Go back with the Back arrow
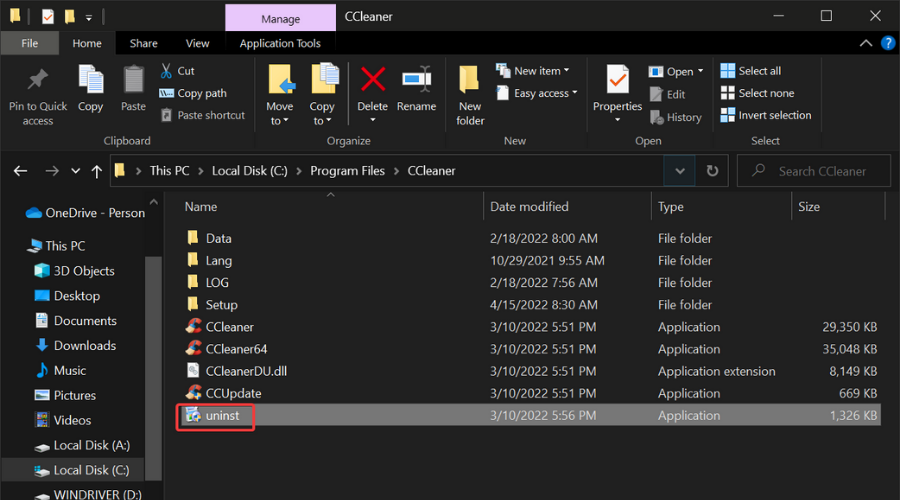 point(21,170)
